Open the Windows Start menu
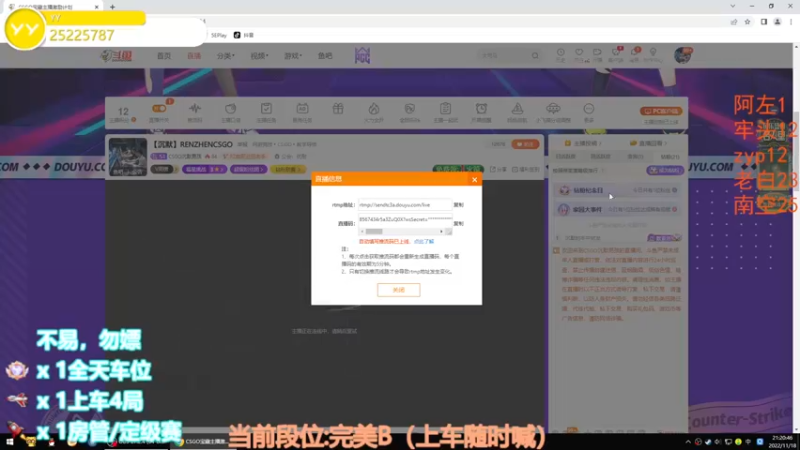This screenshot has width=800, height=450. coord(9,442)
